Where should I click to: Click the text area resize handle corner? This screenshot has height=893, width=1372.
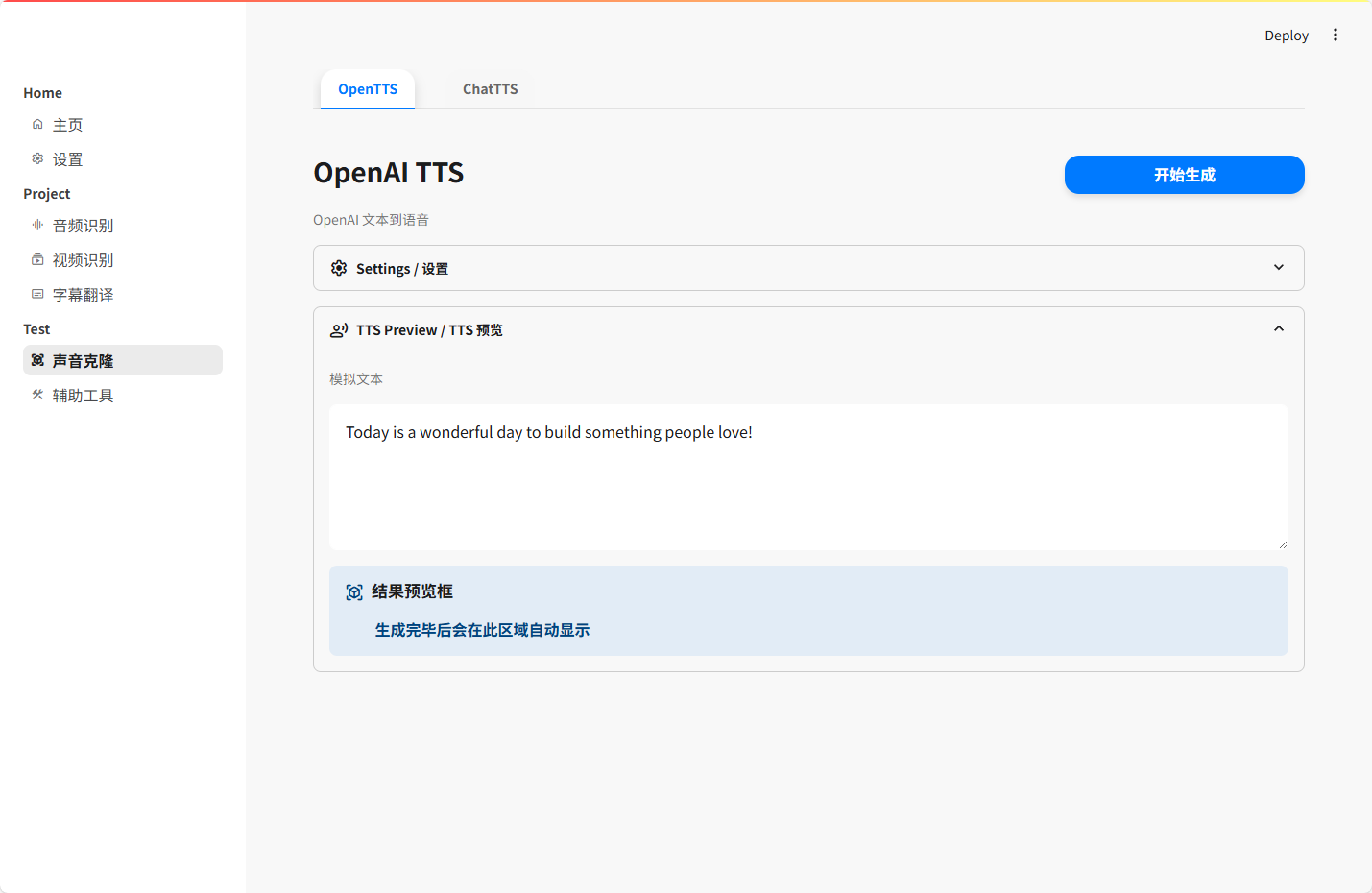(x=1282, y=543)
